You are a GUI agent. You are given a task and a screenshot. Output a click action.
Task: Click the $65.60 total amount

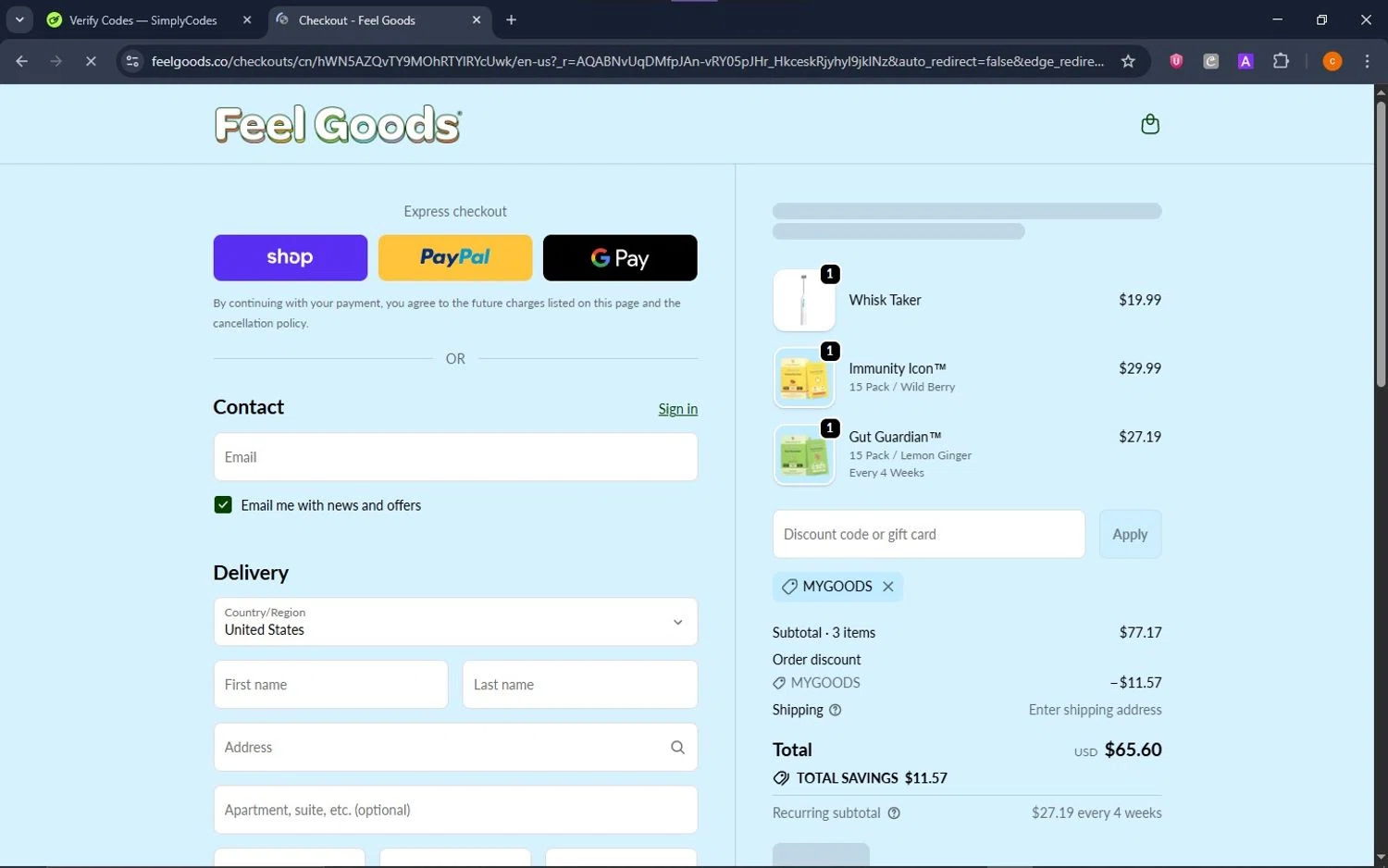tap(1134, 750)
